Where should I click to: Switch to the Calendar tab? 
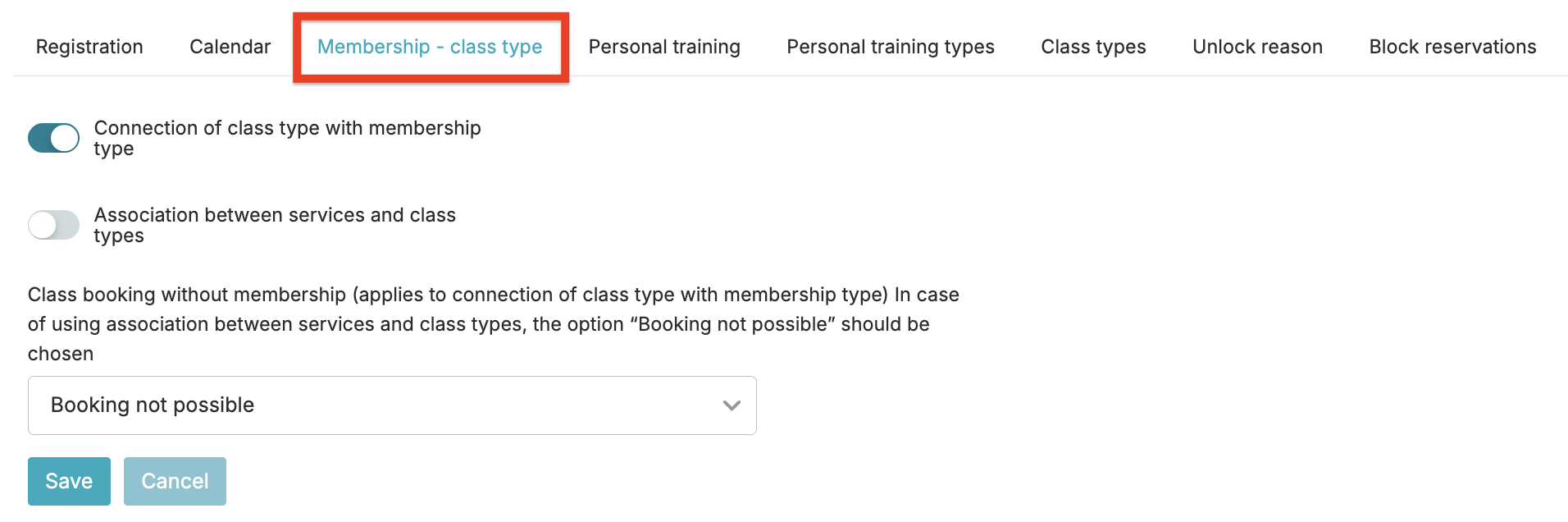tap(230, 47)
